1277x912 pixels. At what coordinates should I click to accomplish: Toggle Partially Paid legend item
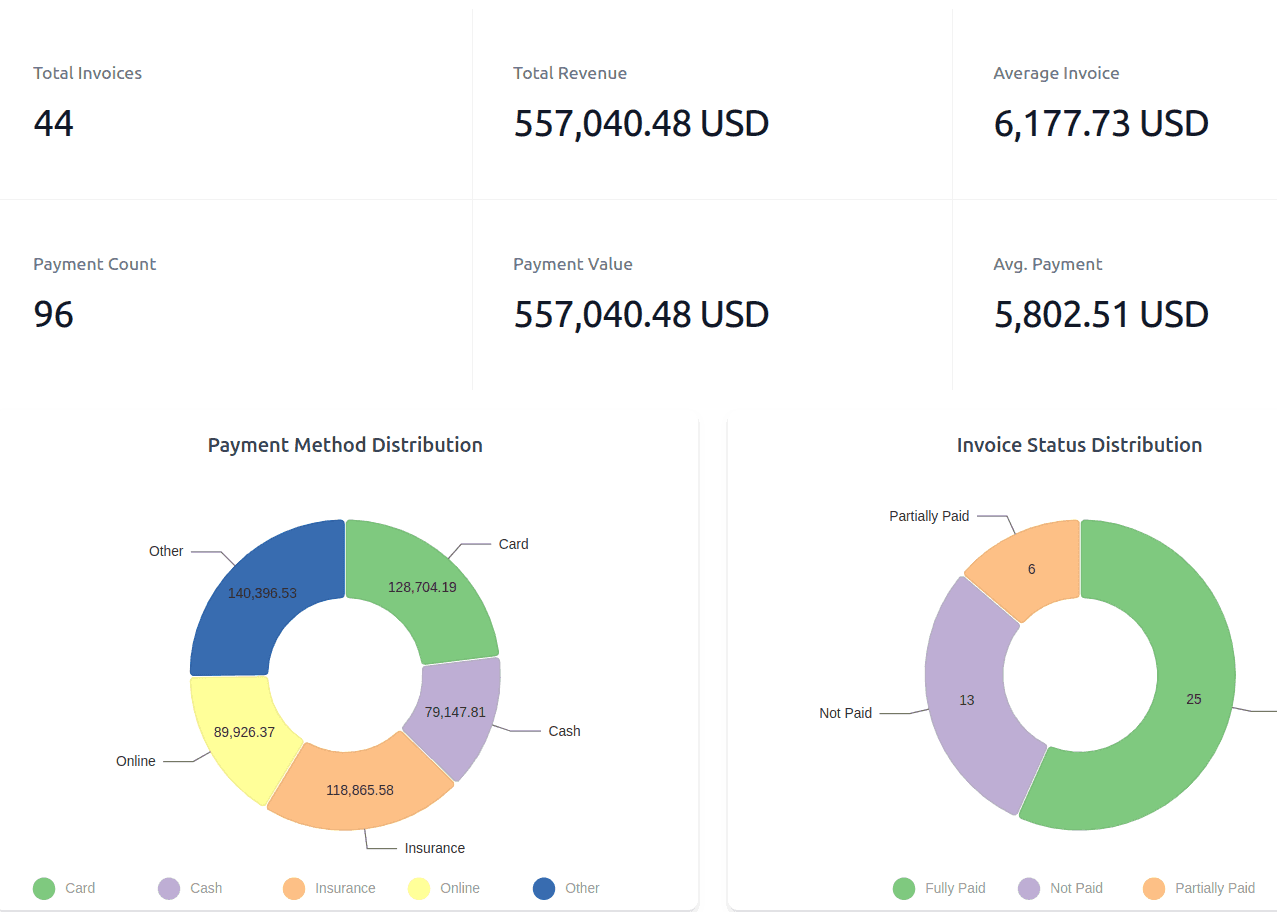(1199, 888)
